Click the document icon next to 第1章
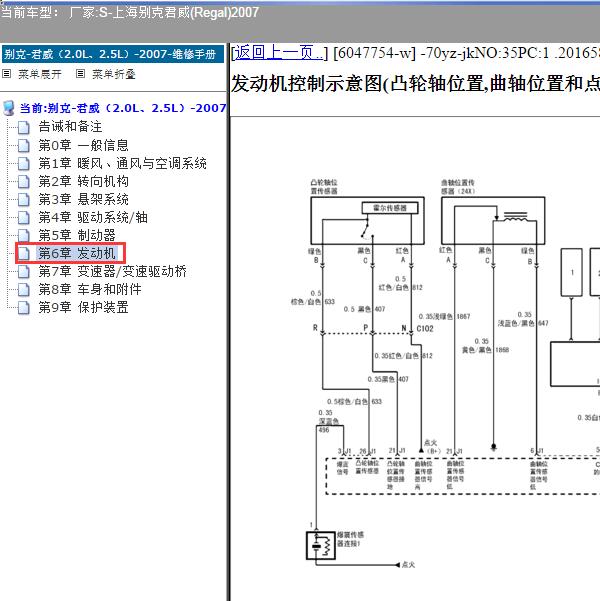600x601 pixels. 23,164
